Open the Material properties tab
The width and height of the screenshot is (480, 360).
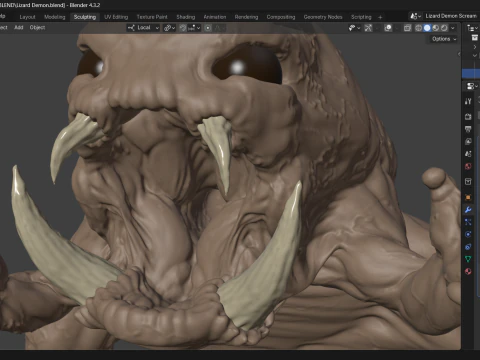[468, 271]
